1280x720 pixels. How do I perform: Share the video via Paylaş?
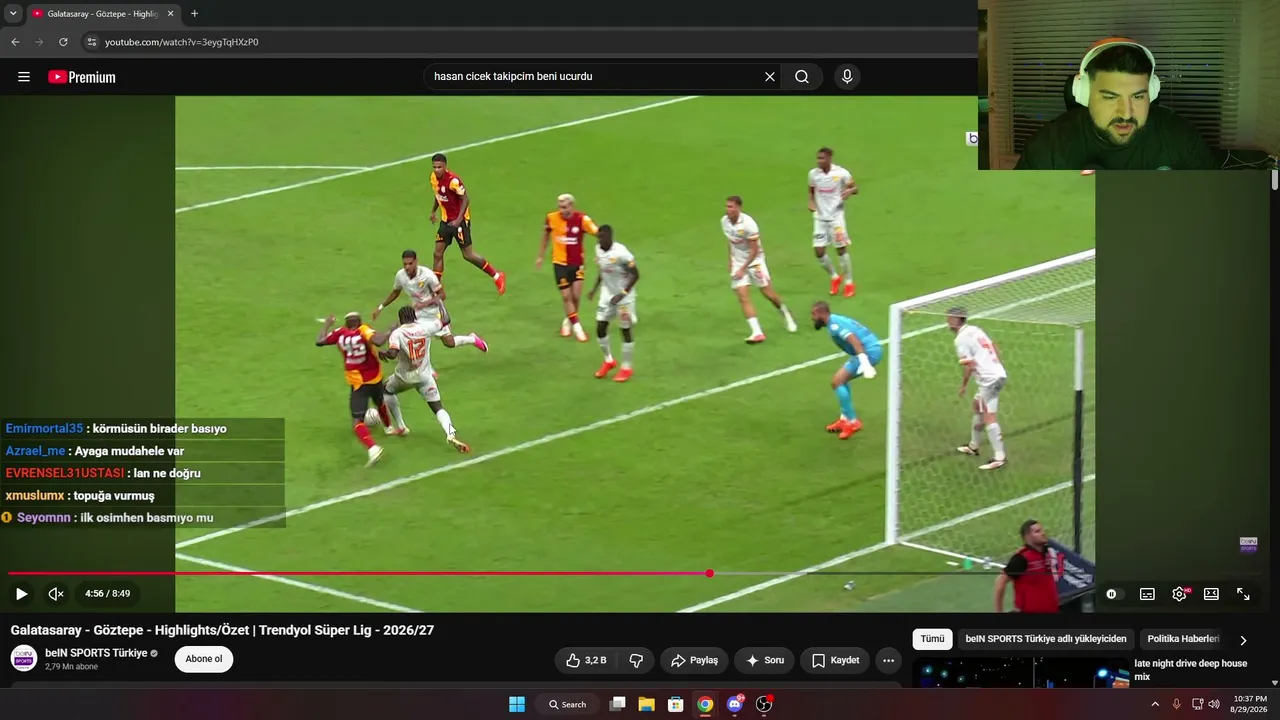tap(694, 661)
